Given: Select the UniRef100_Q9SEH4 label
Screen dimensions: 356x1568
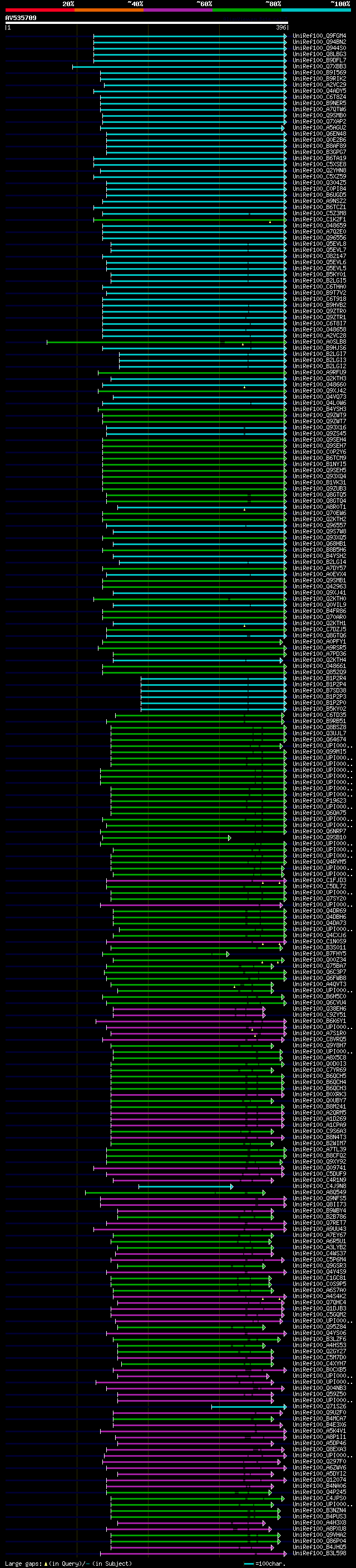Looking at the screenshot, I should coord(319,439).
